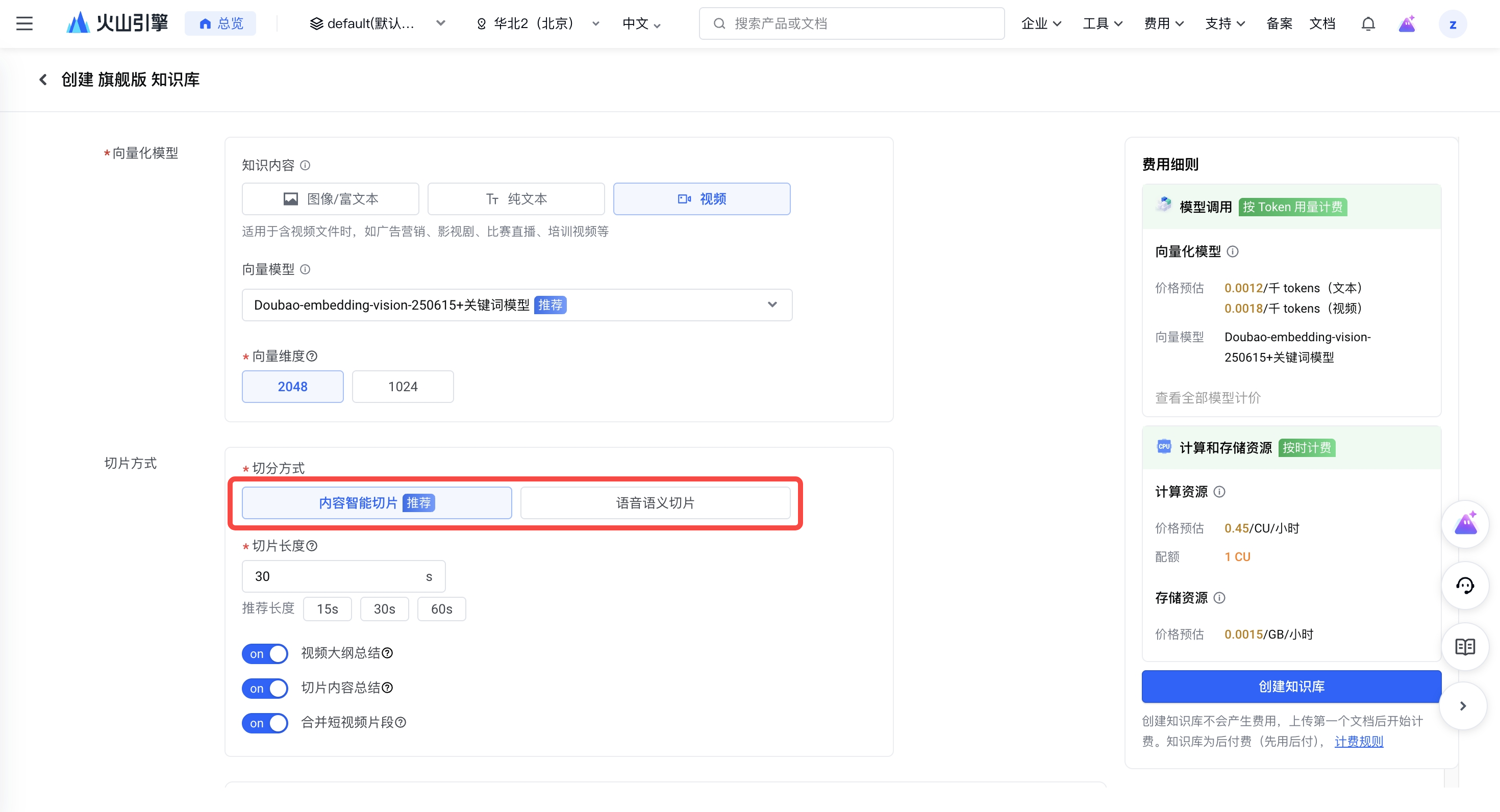This screenshot has height=812, width=1500.
Task: Click the notification bell icon
Action: click(1368, 23)
